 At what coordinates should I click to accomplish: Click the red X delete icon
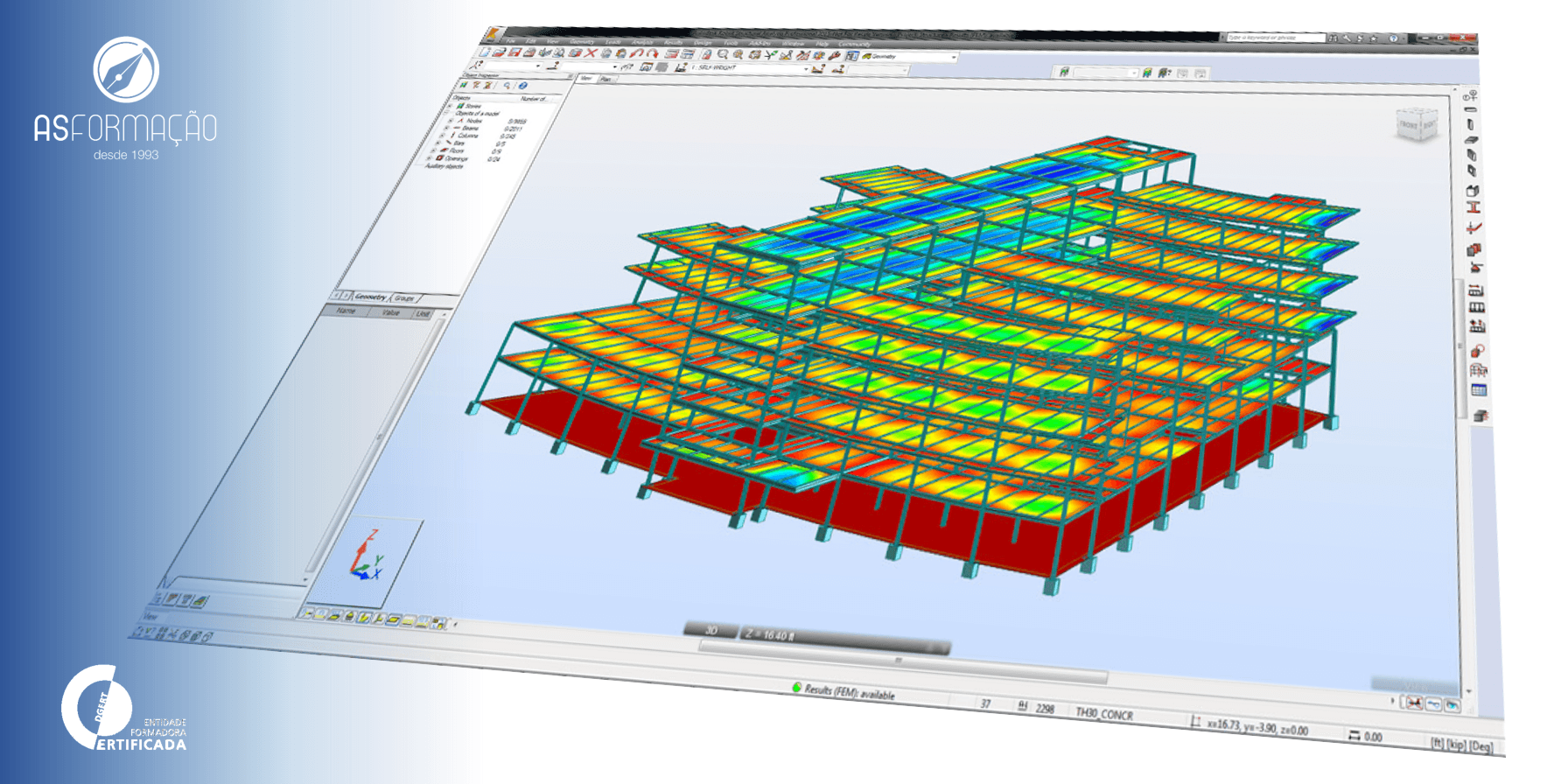coord(591,53)
